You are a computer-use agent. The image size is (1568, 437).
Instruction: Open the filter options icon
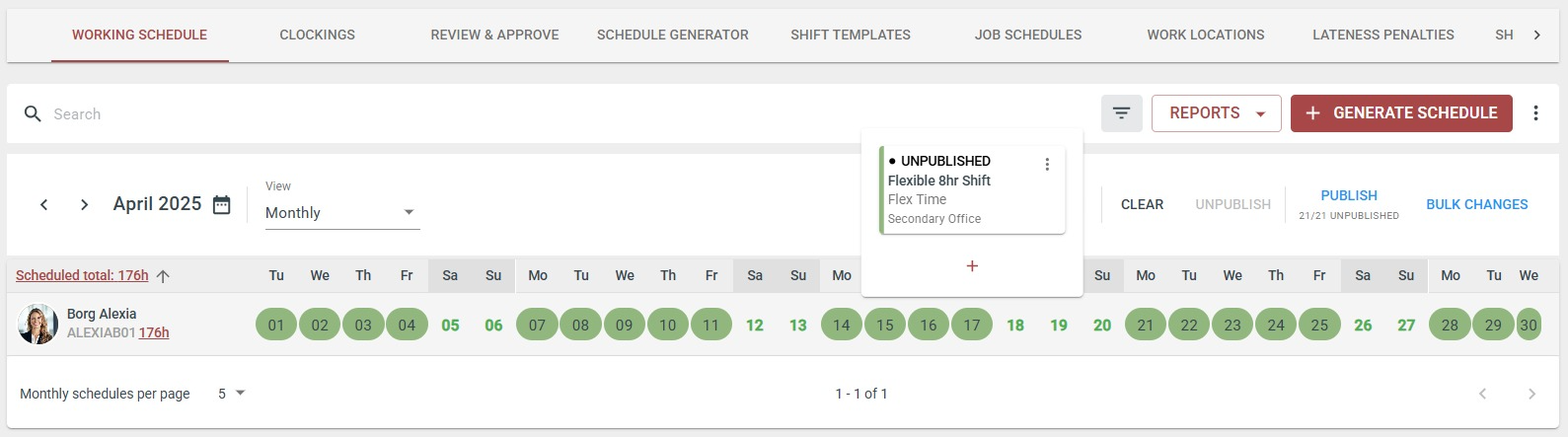1121,113
